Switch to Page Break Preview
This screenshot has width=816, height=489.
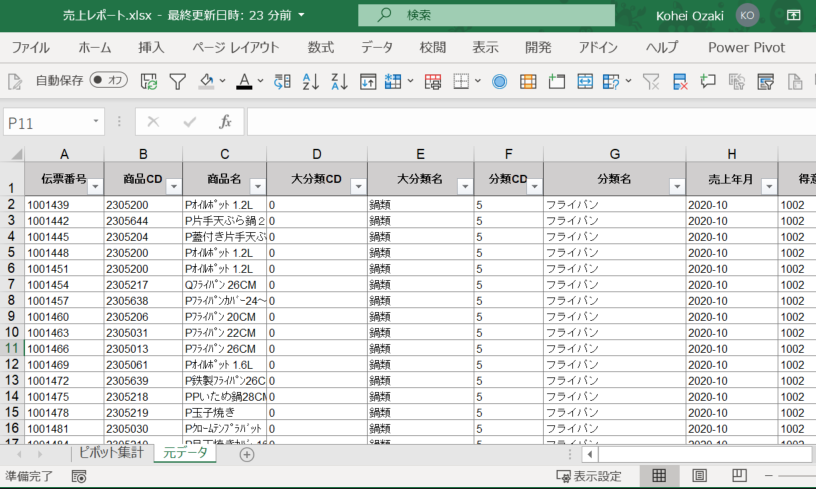(739, 475)
